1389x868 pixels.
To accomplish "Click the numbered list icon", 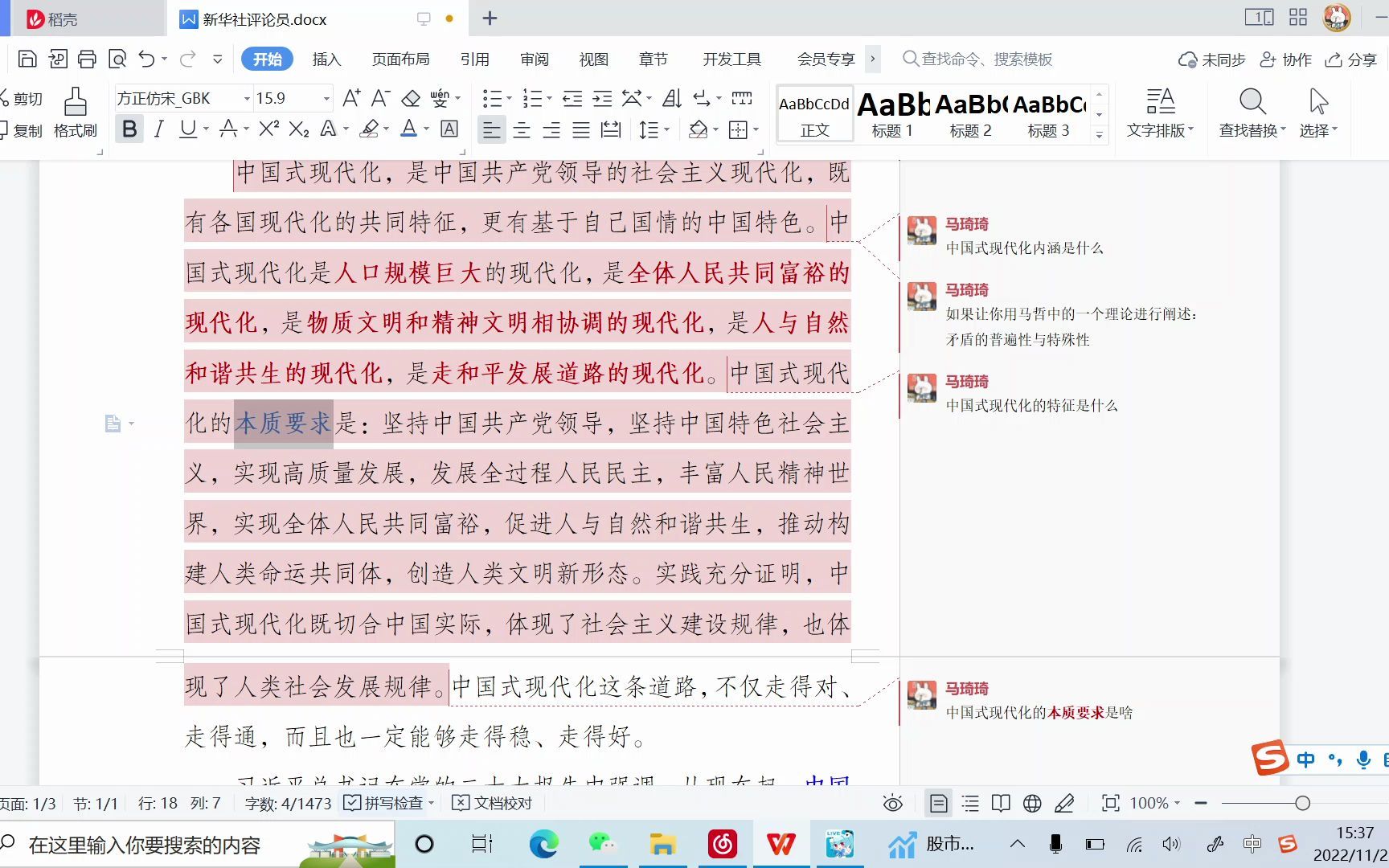I will [531, 98].
